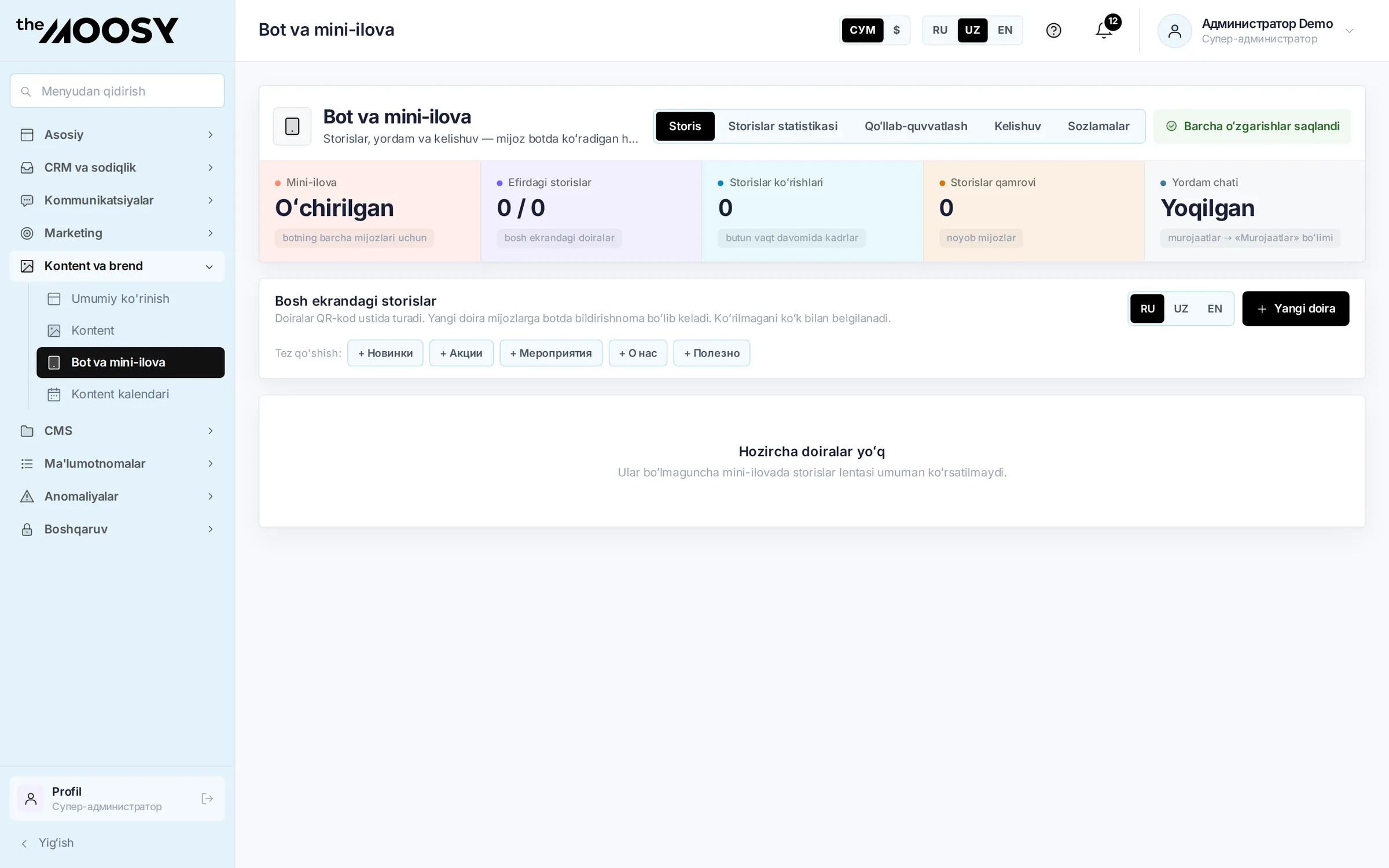Image resolution: width=1389 pixels, height=868 pixels.
Task: Click the administrator avatar icon in header
Action: point(1174,31)
